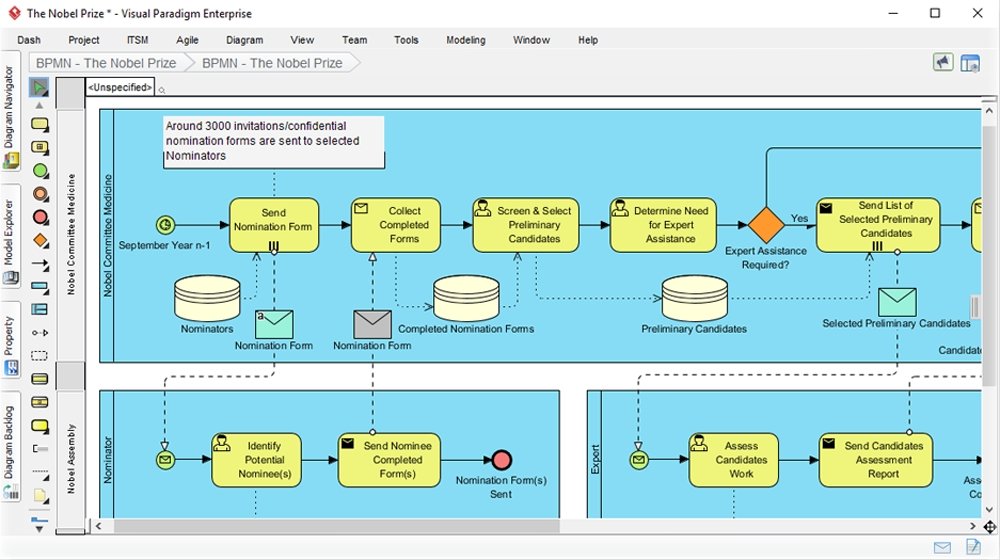
Task: Select the gray Nomination Form message envelope
Action: (372, 324)
